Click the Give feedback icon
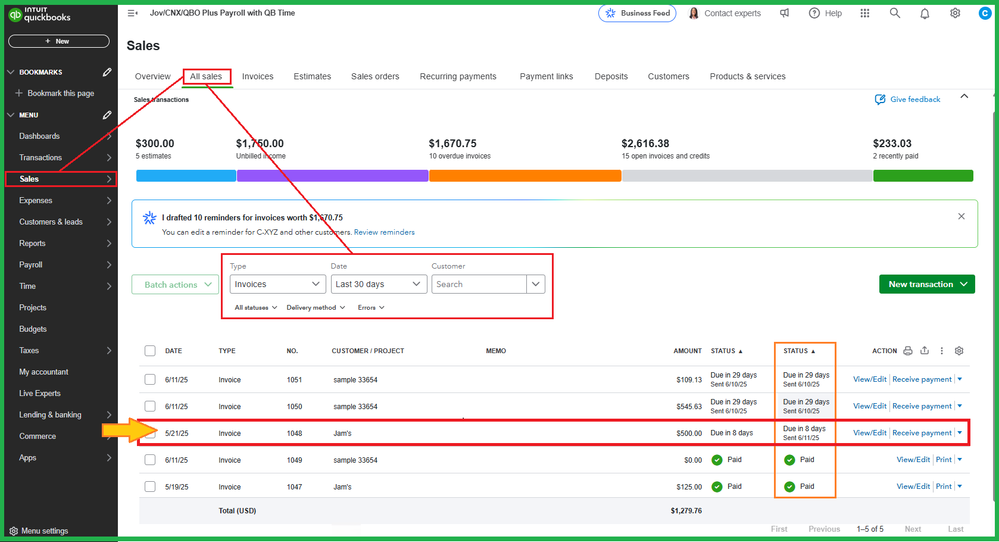Screen dimensions: 999x542 (x=880, y=99)
